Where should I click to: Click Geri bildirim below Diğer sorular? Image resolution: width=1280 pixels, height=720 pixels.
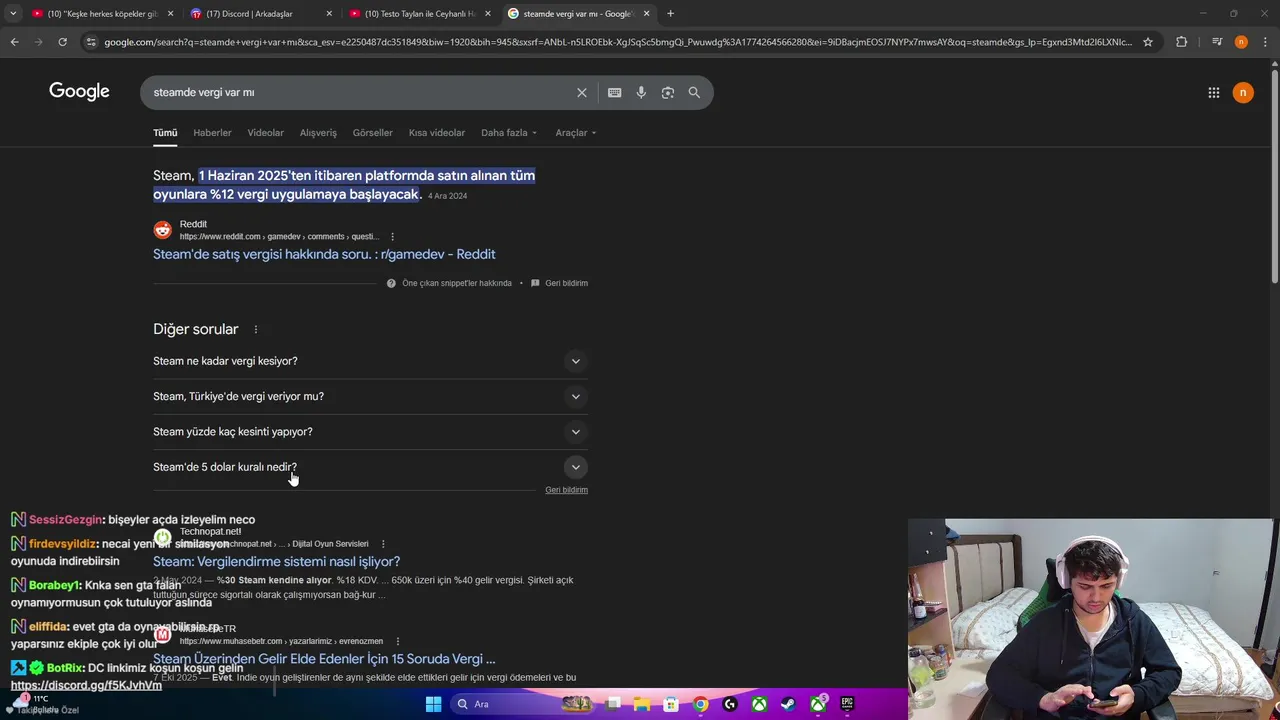(566, 490)
